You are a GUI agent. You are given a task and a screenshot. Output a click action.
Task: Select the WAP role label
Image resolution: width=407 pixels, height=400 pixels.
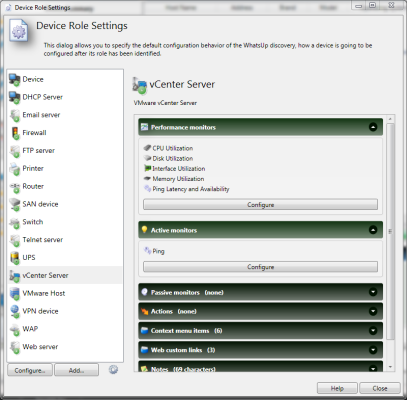(x=30, y=329)
